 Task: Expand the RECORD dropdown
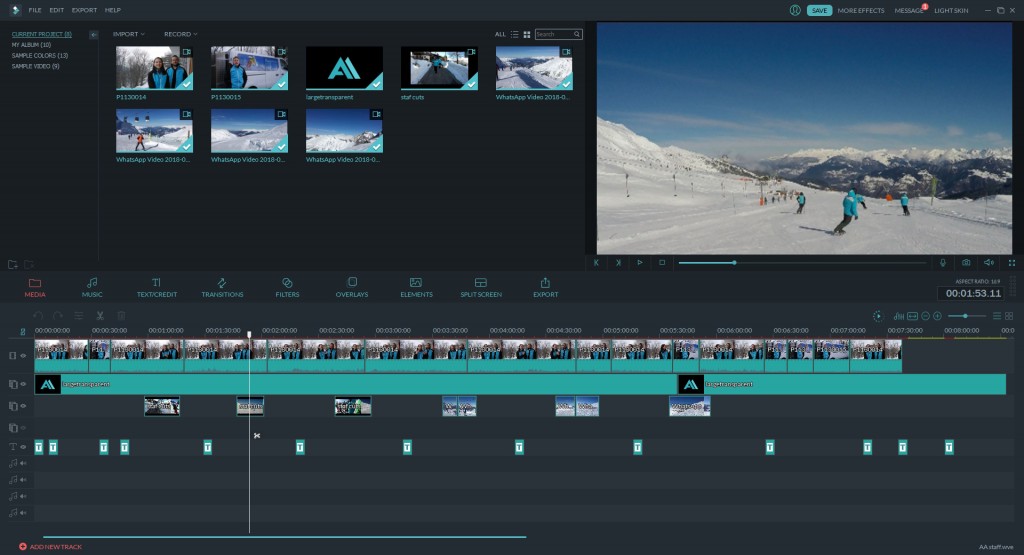click(x=180, y=34)
